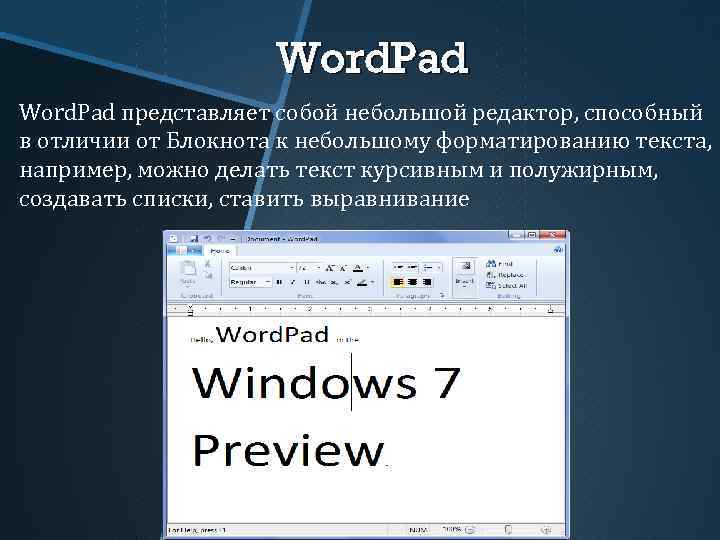Toggle Bold formatting

(279, 282)
